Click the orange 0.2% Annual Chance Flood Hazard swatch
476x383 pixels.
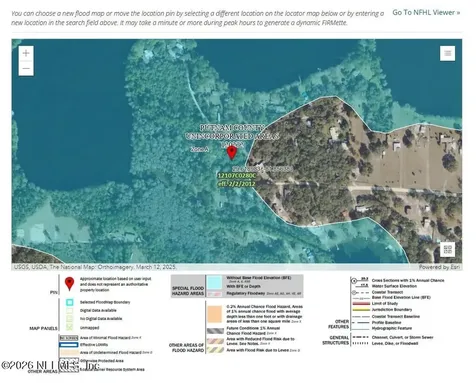[x=214, y=314]
